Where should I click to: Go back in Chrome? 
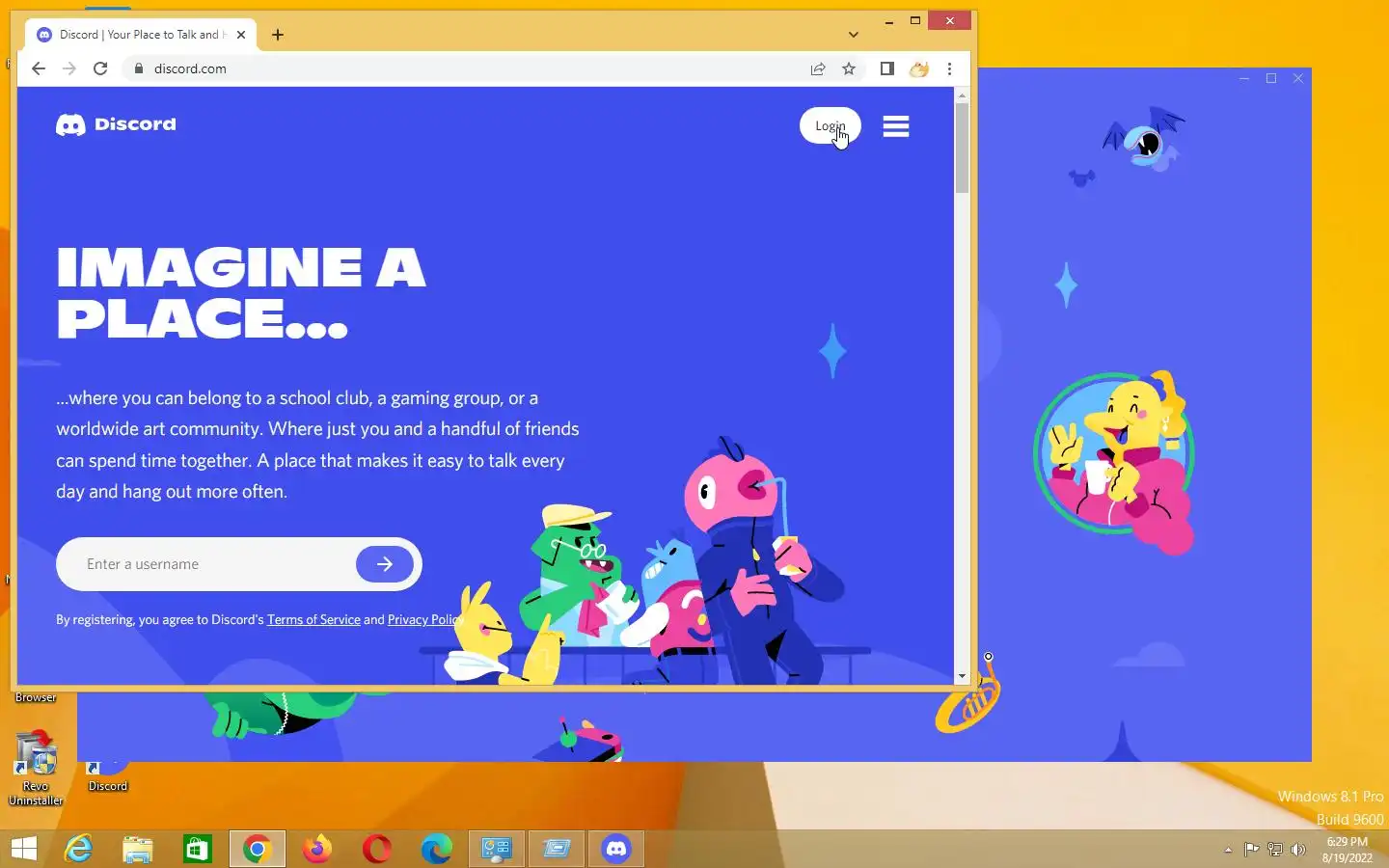point(39,68)
